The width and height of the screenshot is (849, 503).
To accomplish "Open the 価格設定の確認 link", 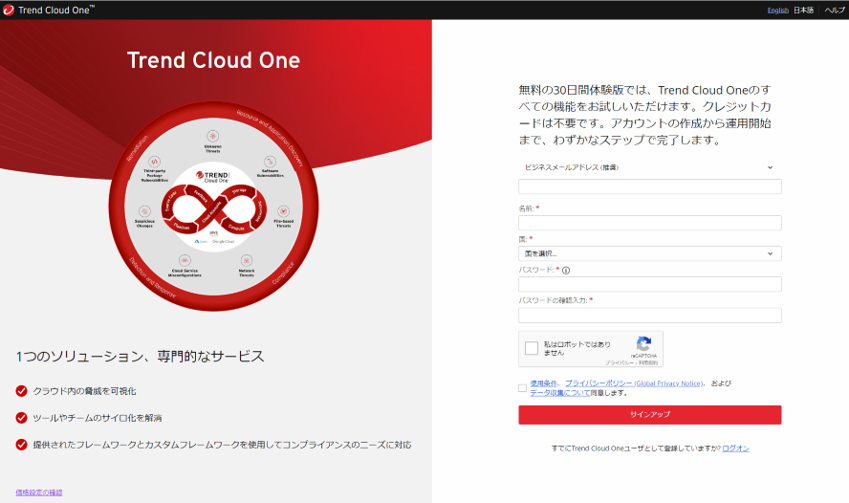I will point(39,492).
